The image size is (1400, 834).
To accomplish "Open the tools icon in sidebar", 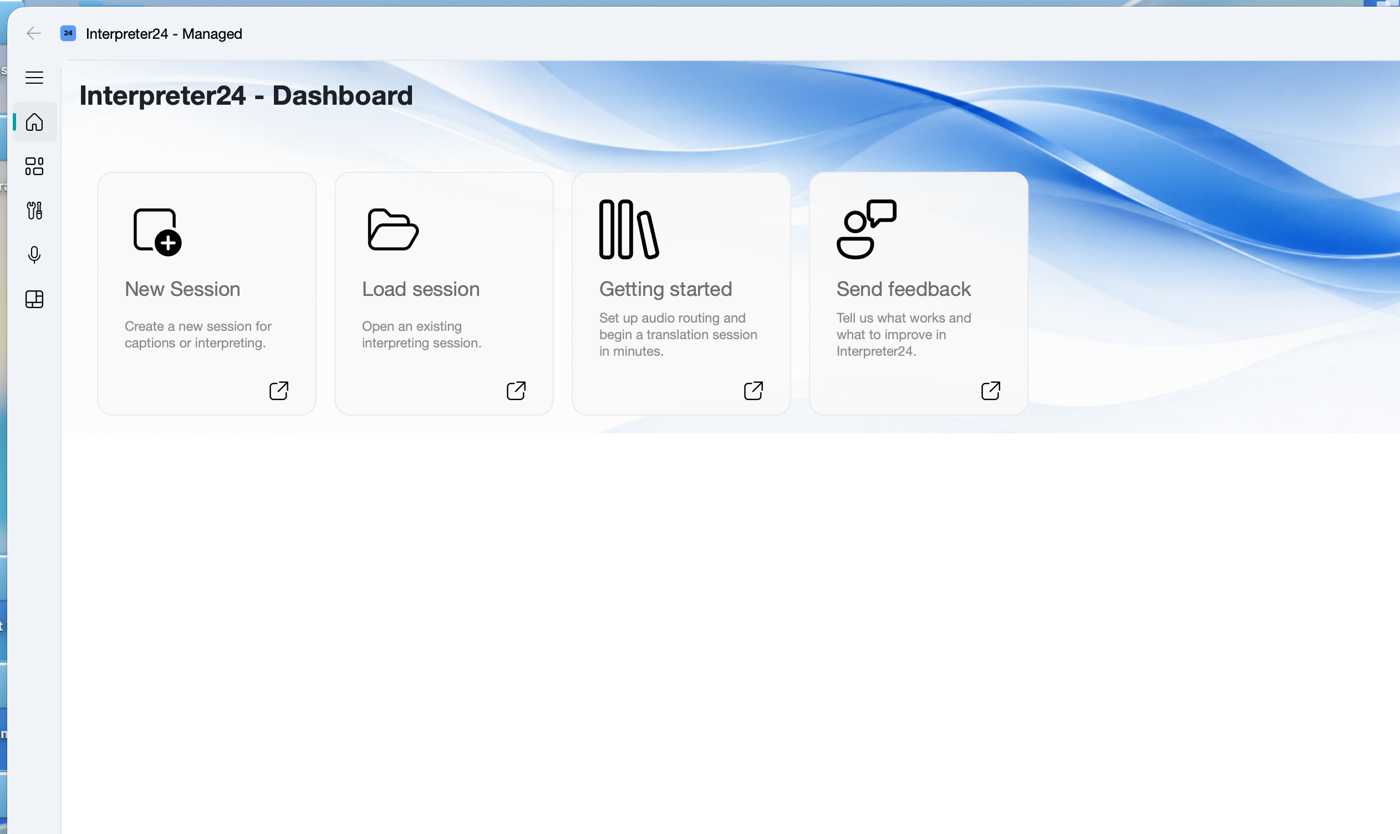I will 34,210.
